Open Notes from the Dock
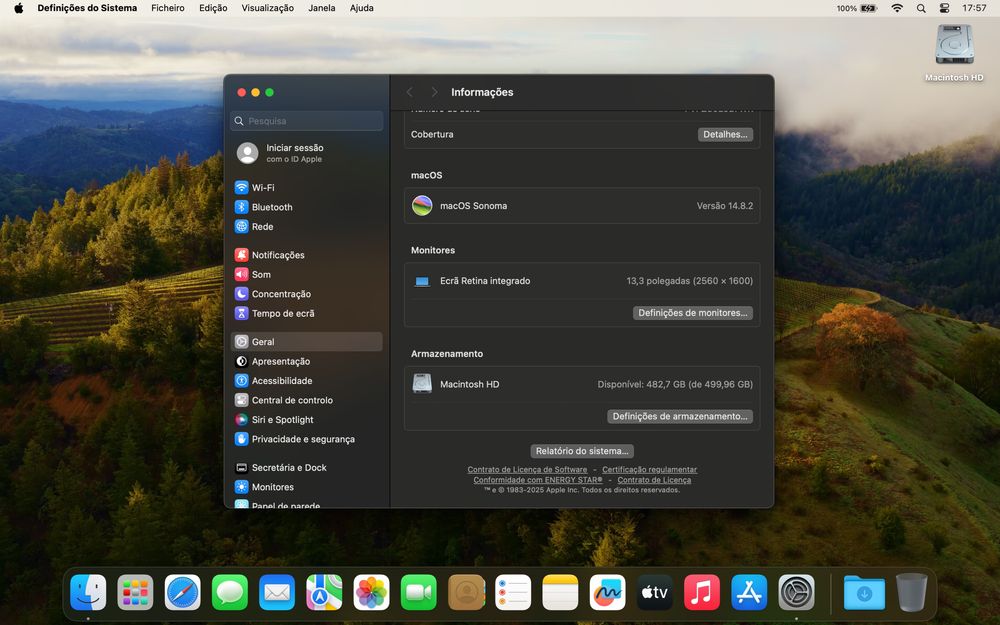Viewport: 1000px width, 625px height. (x=561, y=592)
